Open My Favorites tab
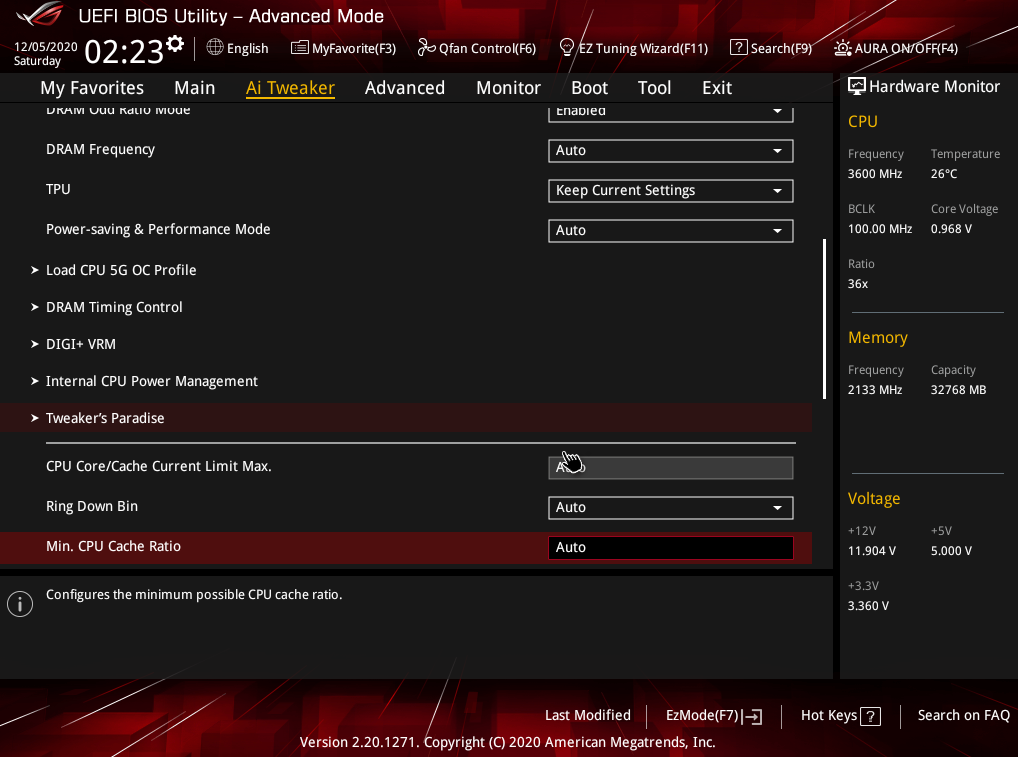Viewport: 1018px width, 757px height. 92,88
